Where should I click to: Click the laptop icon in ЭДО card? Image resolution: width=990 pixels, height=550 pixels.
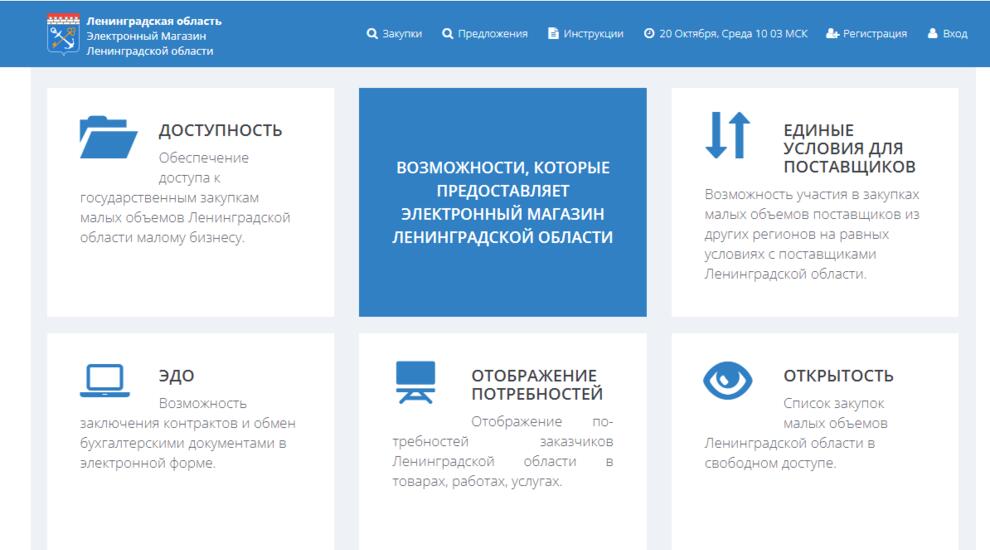pos(105,381)
